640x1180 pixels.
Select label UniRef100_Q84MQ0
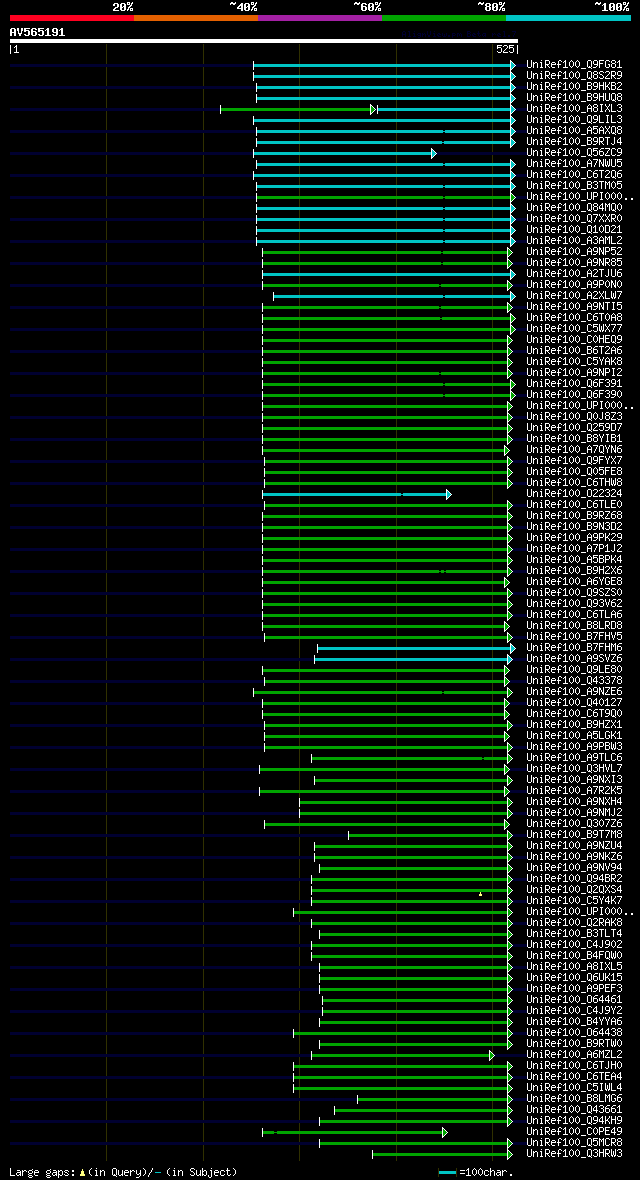pos(574,208)
